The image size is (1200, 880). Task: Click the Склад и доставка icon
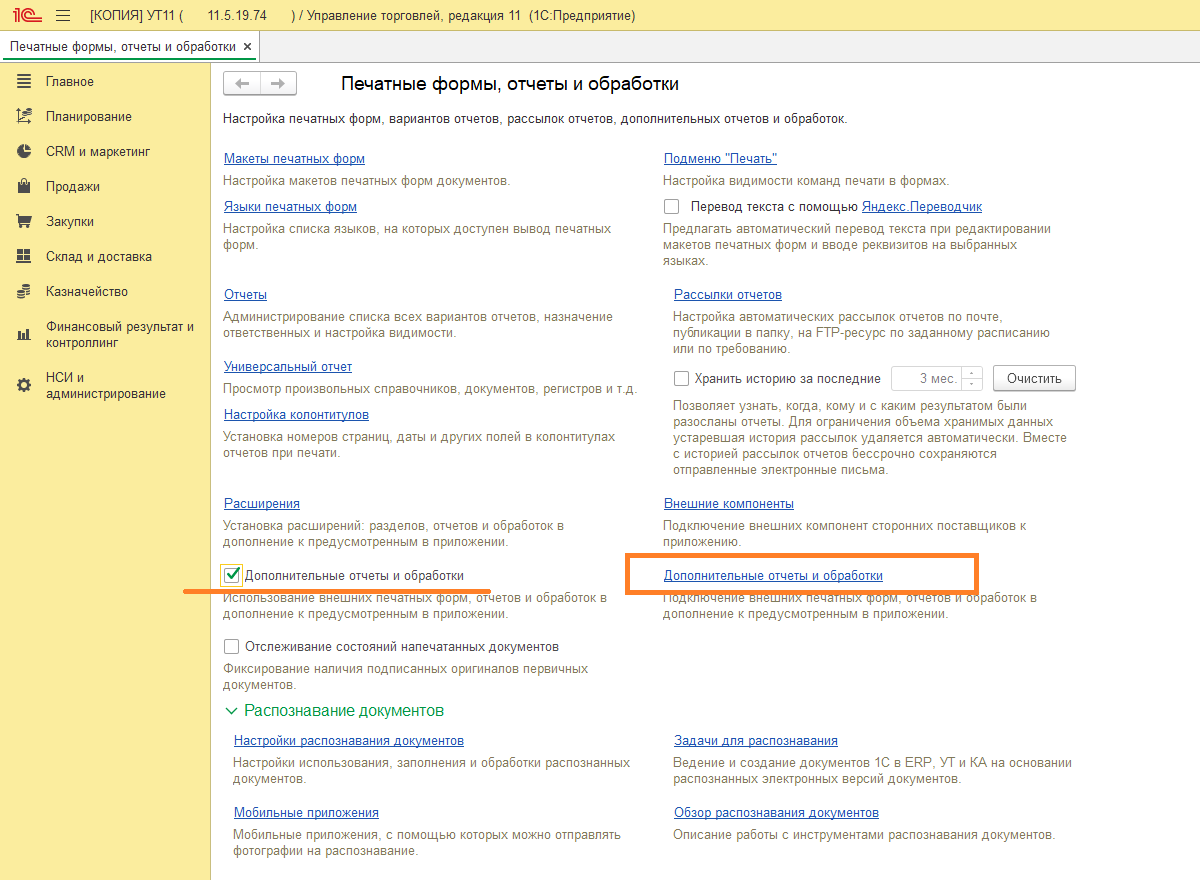coord(24,257)
